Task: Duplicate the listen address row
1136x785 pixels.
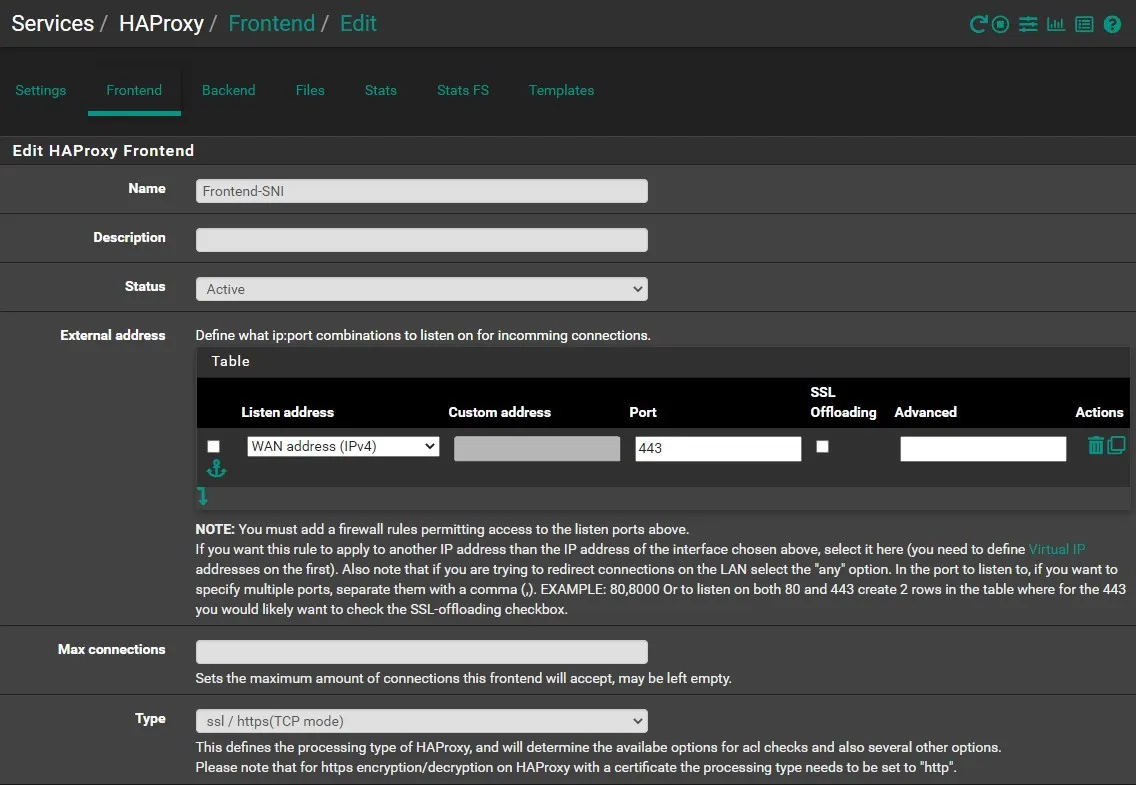Action: [1116, 446]
